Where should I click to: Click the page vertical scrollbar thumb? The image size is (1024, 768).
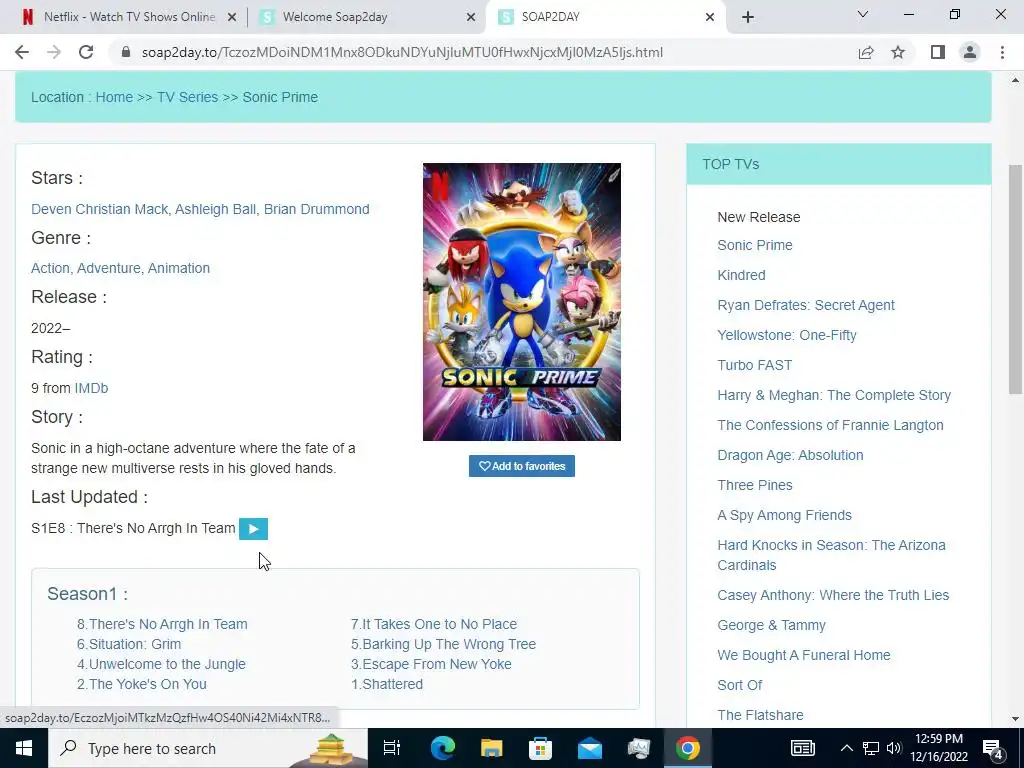1016,280
